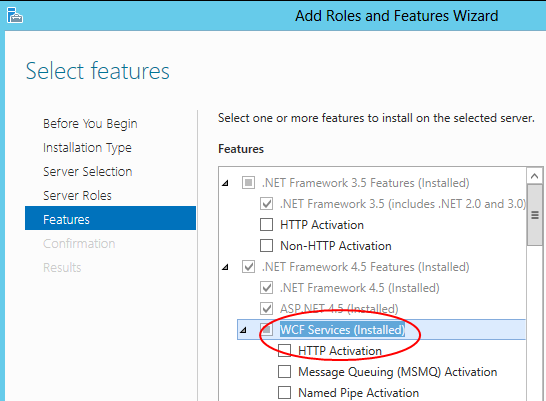
Task: Click the .NET Framework 3.5 Features tri-state checkbox
Action: (248, 182)
